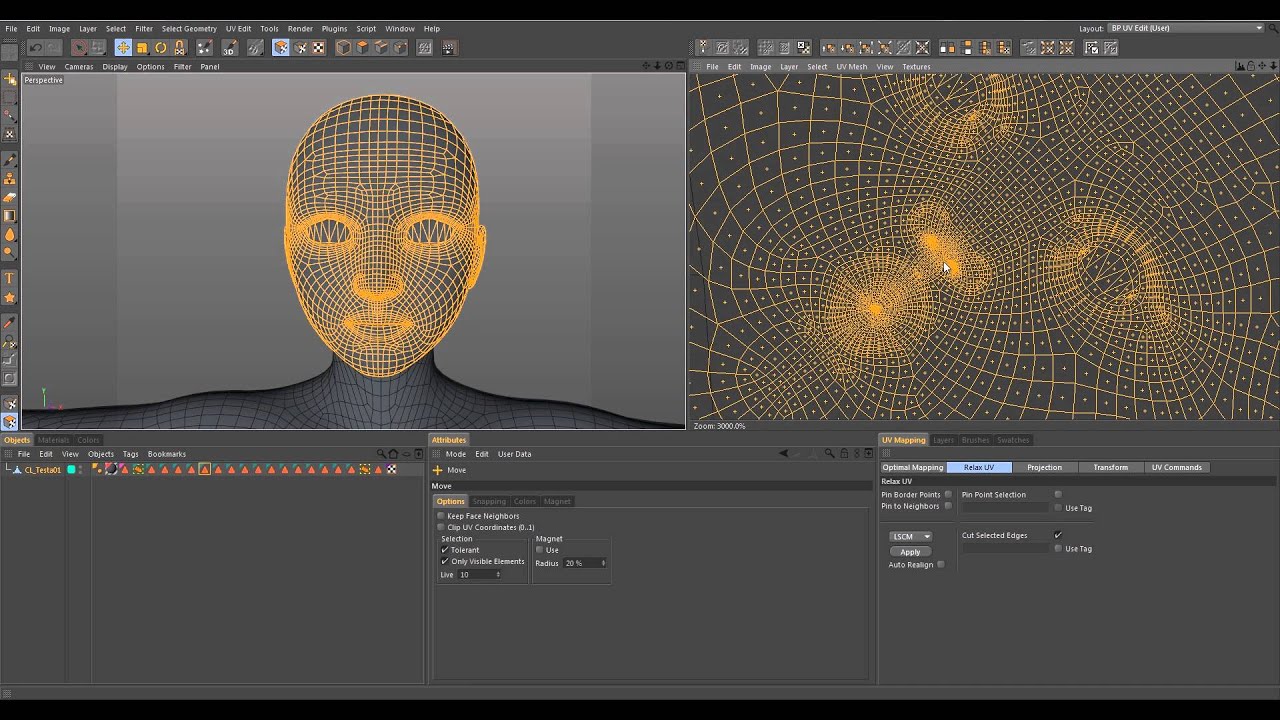
Task: Open the Layout dropdown BP UV Edit
Action: (x=1186, y=28)
